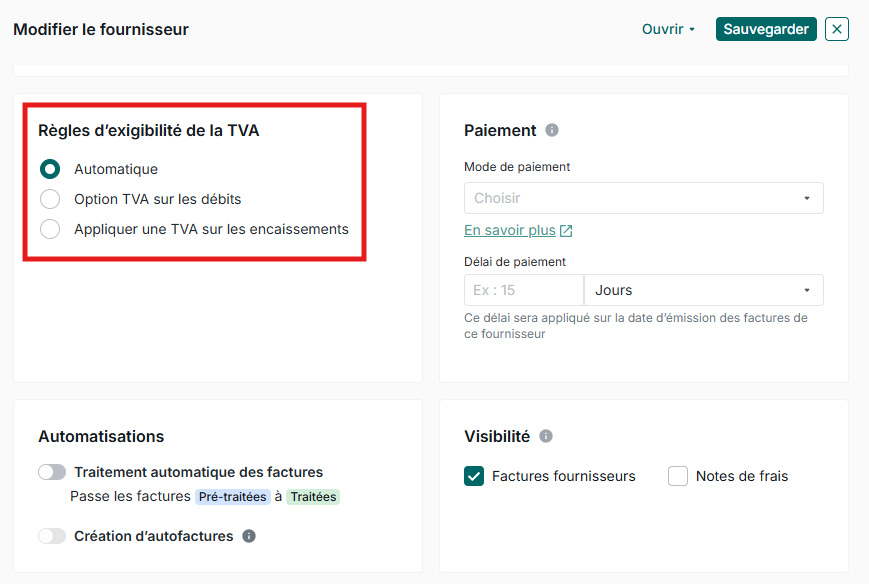
Task: Check the Notes de frais checkbox
Action: pyautogui.click(x=678, y=476)
